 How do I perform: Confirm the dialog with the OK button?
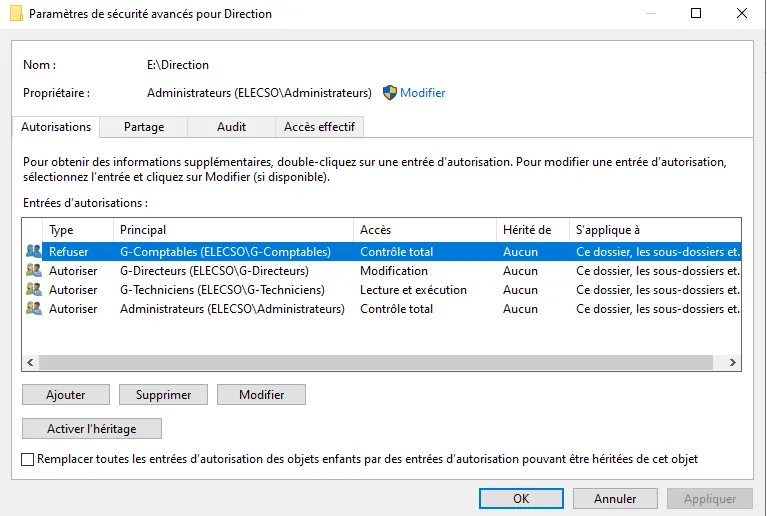(520, 498)
